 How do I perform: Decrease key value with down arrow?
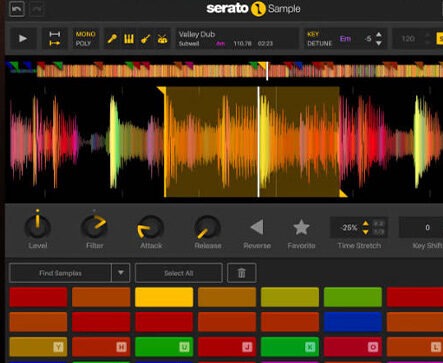[379, 43]
